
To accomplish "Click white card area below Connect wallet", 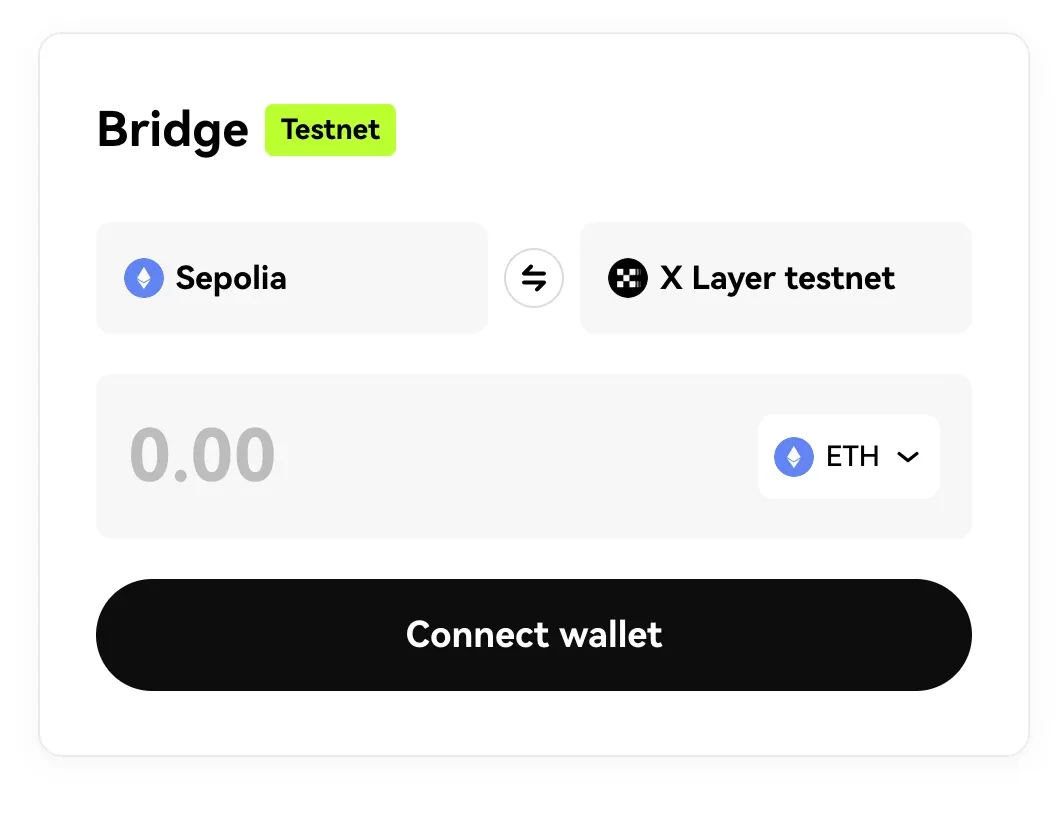I will 534,723.
